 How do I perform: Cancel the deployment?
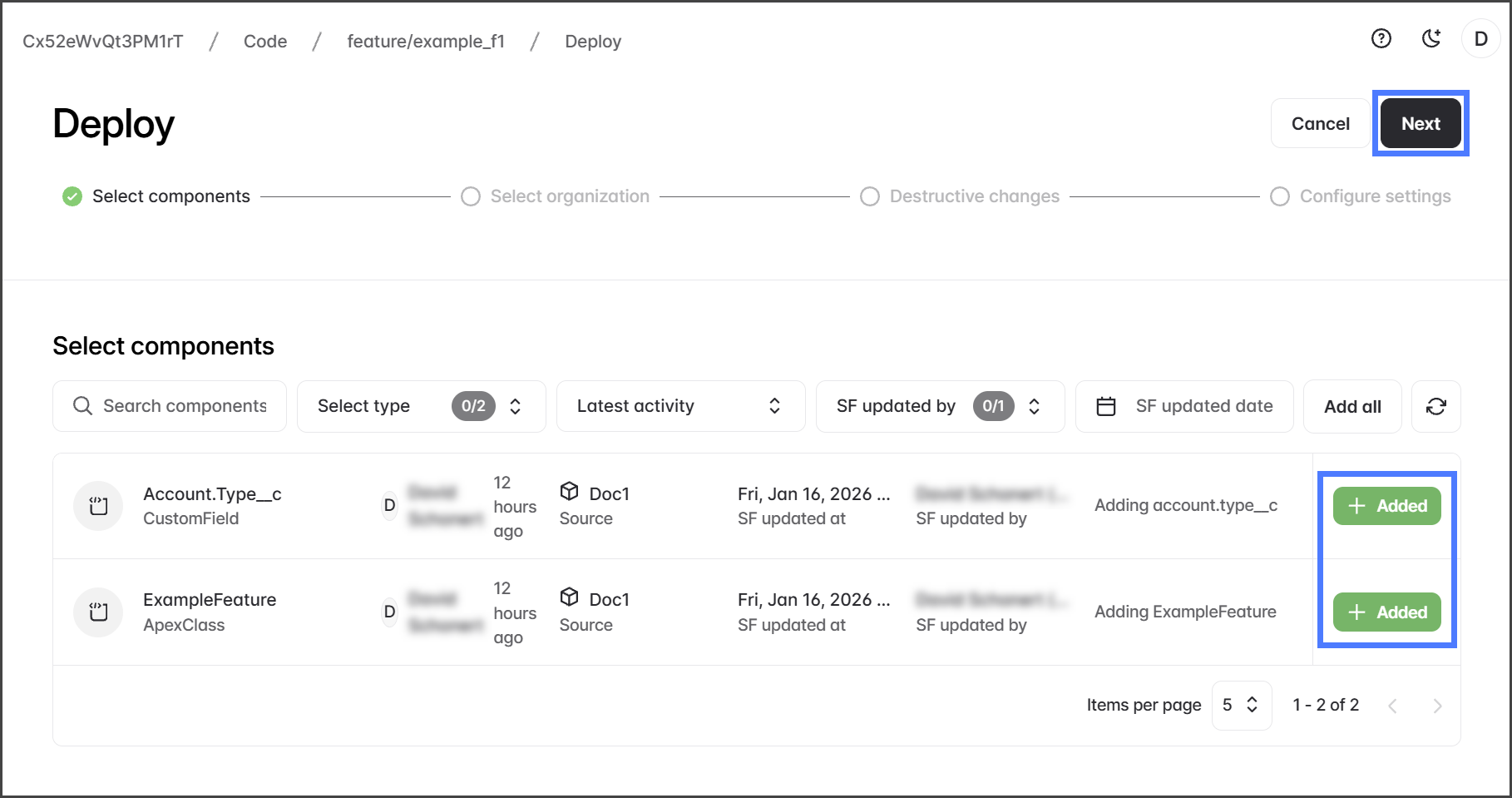coord(1320,123)
